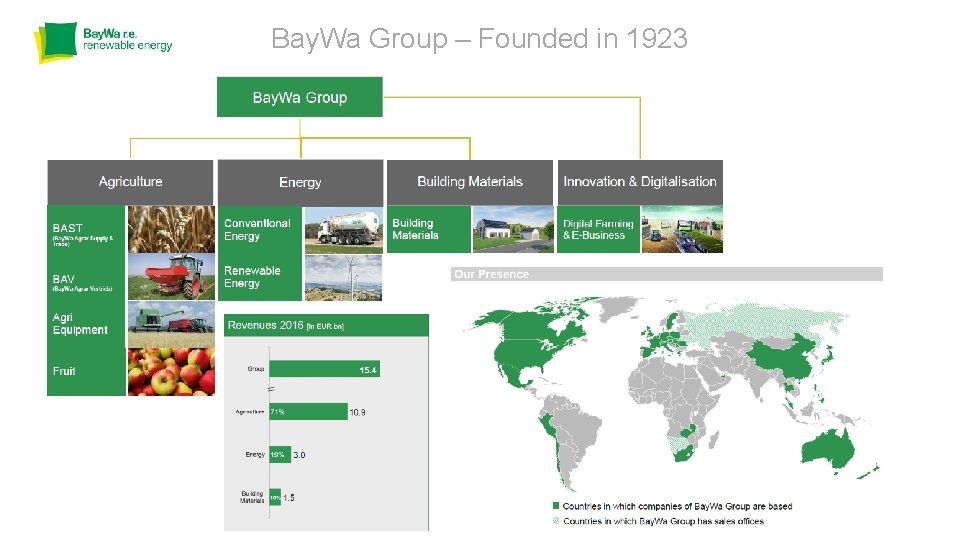Click the Building Materials 10% revenue bar
This screenshot has width=960, height=540.
point(275,498)
